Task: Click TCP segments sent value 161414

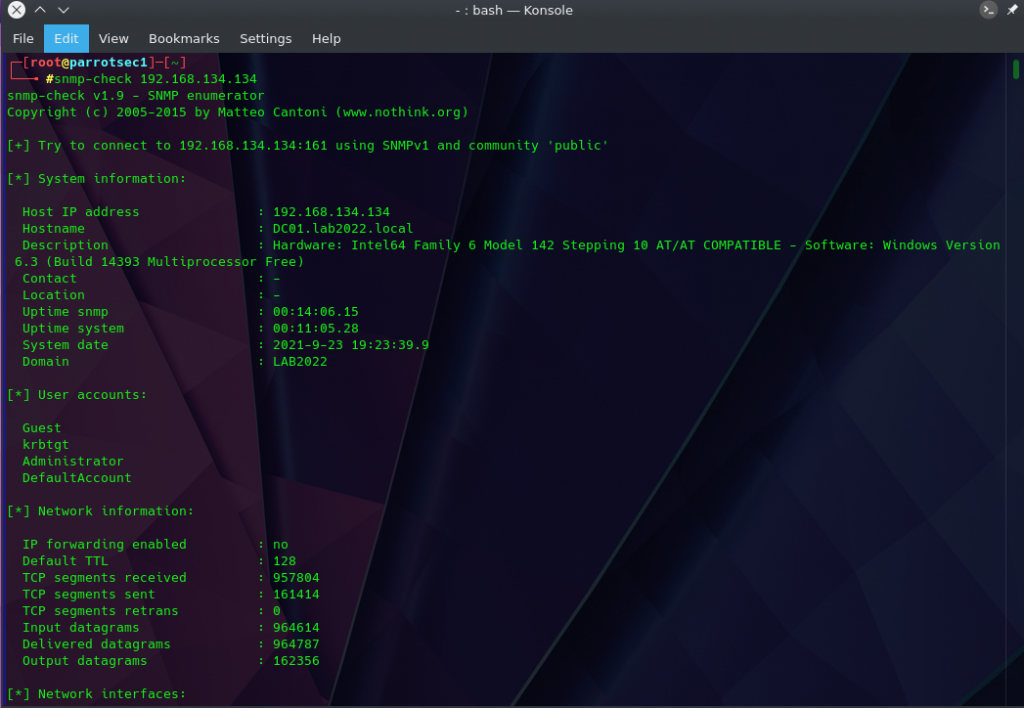Action: pyautogui.click(x=296, y=594)
